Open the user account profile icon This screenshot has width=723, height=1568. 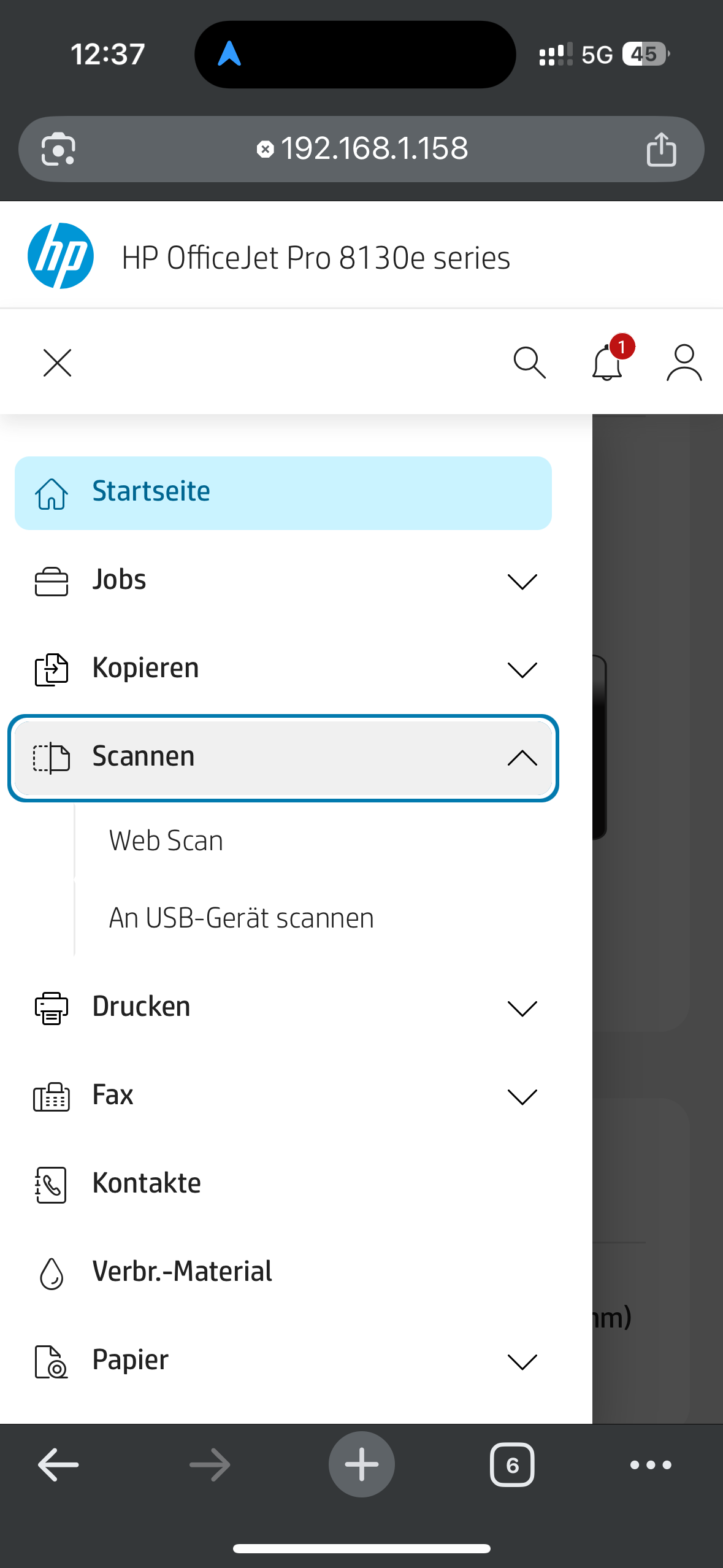[684, 363]
